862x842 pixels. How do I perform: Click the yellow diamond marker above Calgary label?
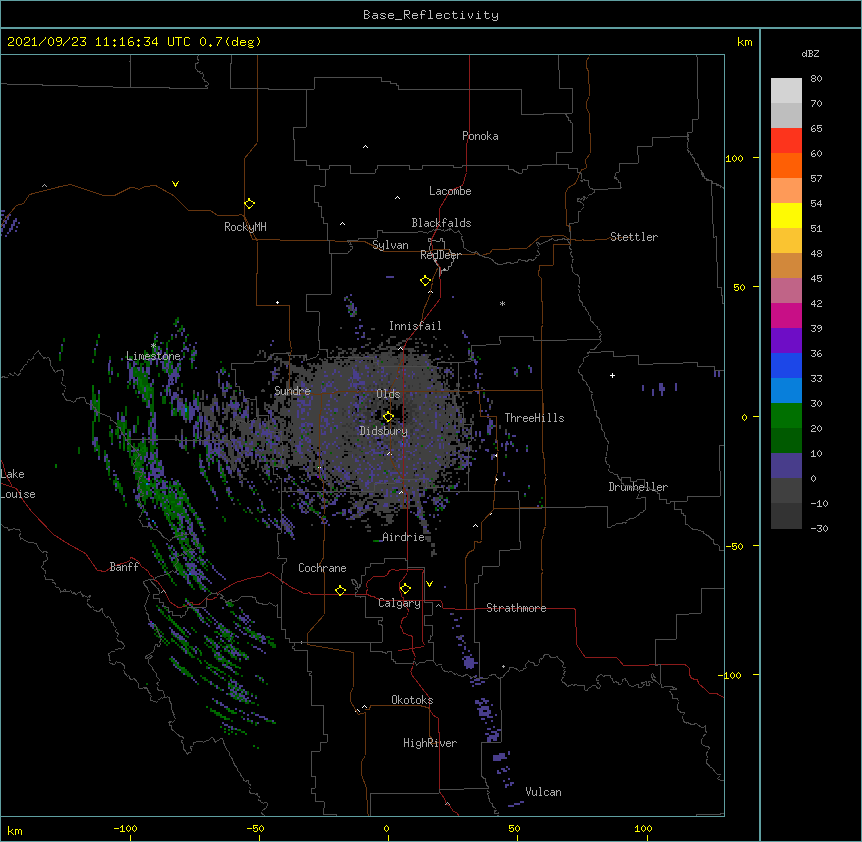tap(405, 589)
